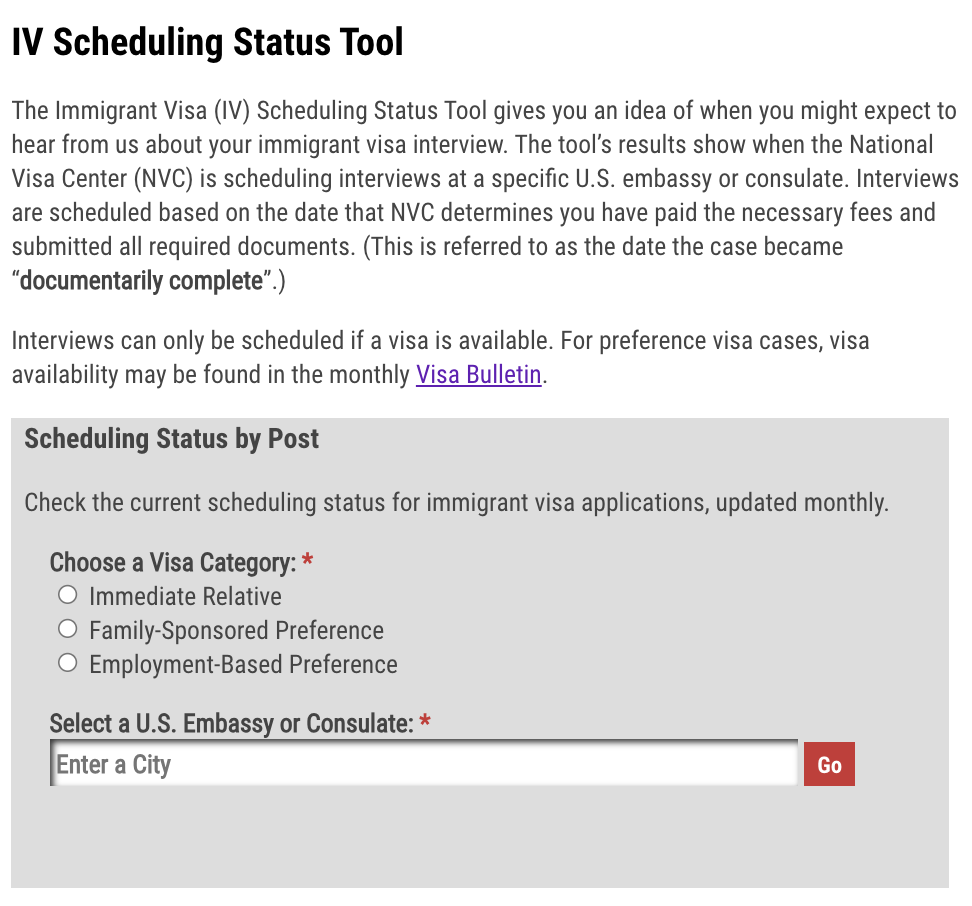The width and height of the screenshot is (972, 906).
Task: Click red asterisk after Embassy or Consulate label
Action: pyautogui.click(x=425, y=723)
